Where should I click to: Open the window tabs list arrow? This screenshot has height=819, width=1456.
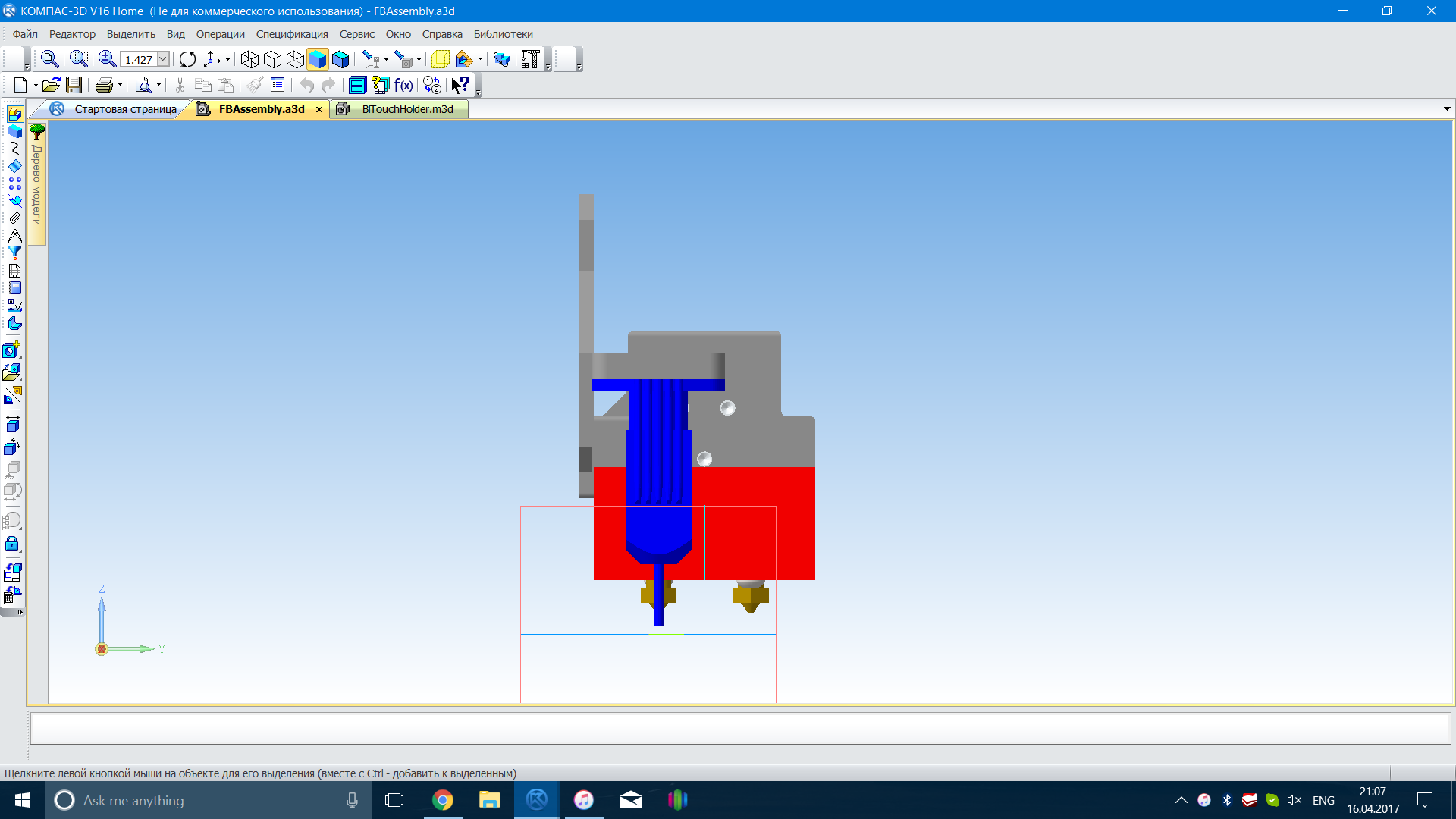1447,109
